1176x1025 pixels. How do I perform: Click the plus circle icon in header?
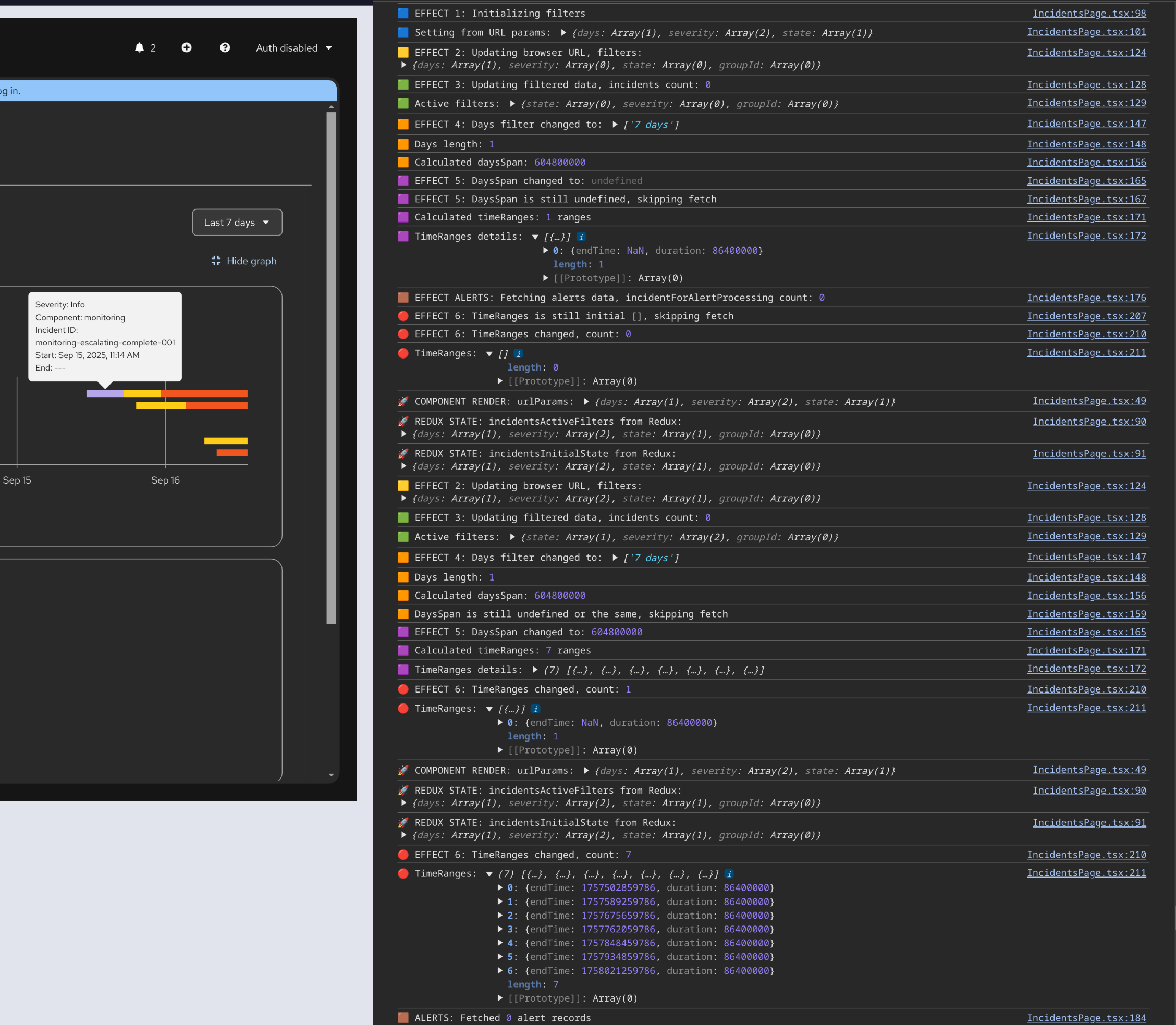tap(187, 47)
